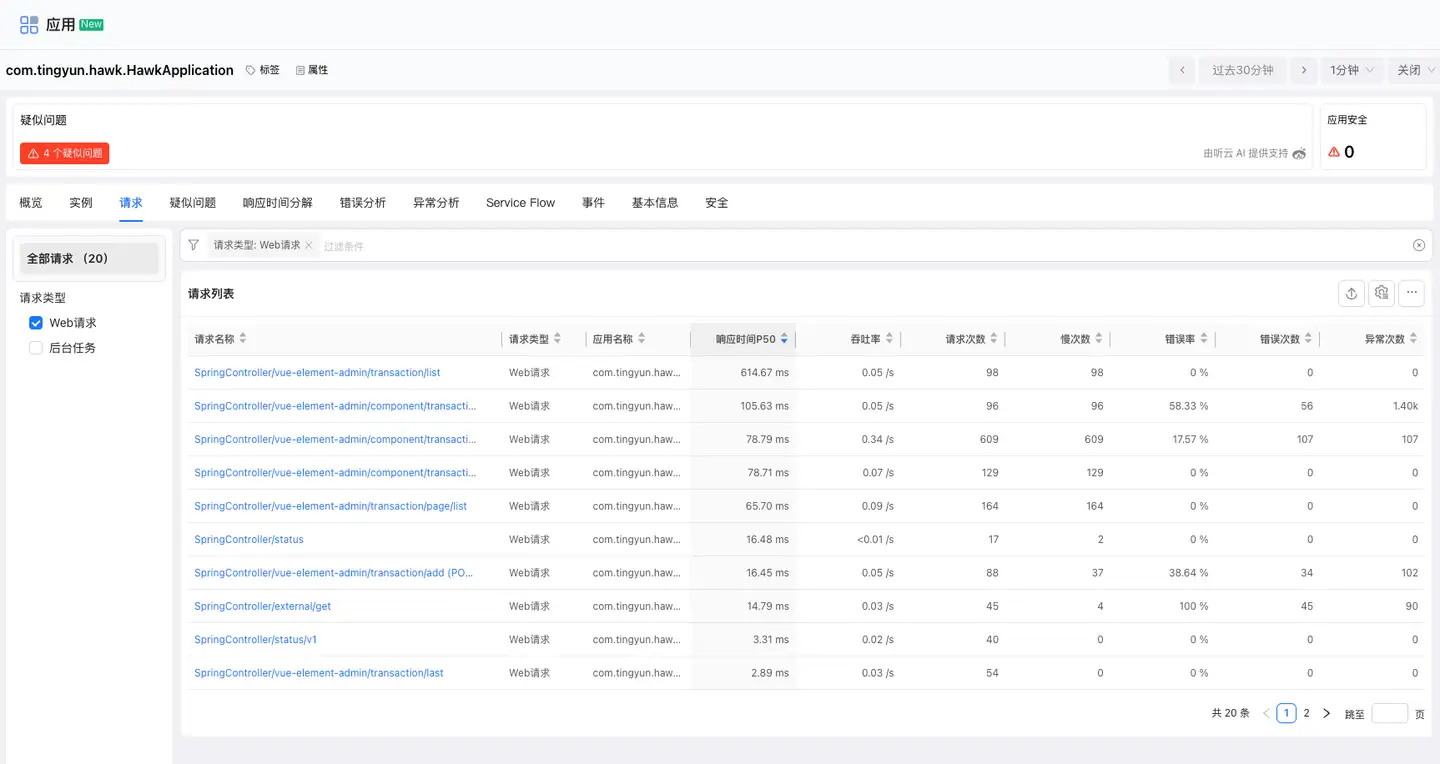Image resolution: width=1440 pixels, height=764 pixels.
Task: Open SpringController/external/get request link
Action: click(x=262, y=606)
